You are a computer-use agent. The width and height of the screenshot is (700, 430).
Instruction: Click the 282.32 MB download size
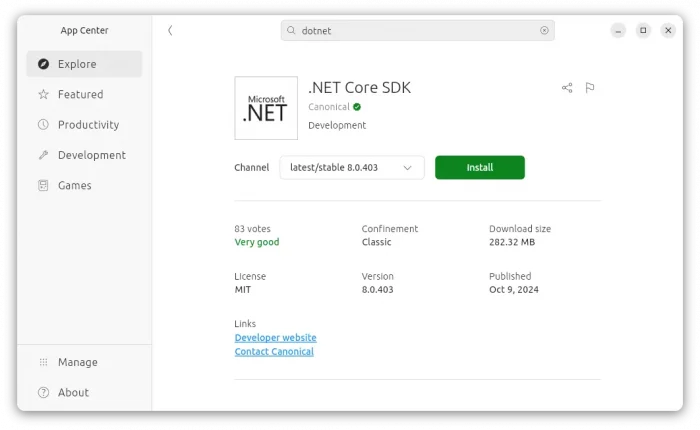point(512,242)
